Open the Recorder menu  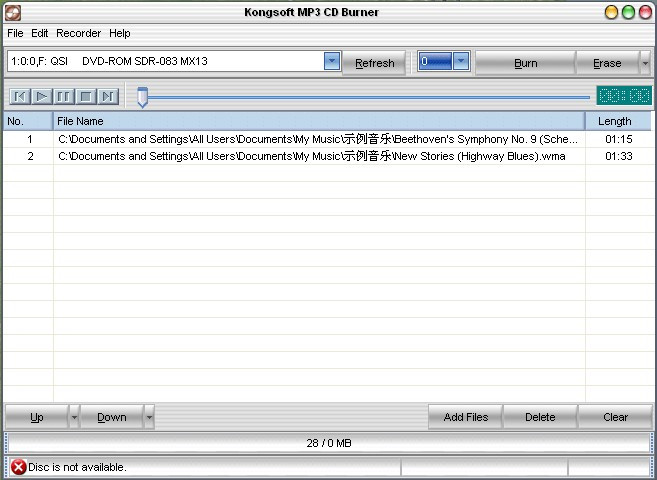[x=78, y=33]
